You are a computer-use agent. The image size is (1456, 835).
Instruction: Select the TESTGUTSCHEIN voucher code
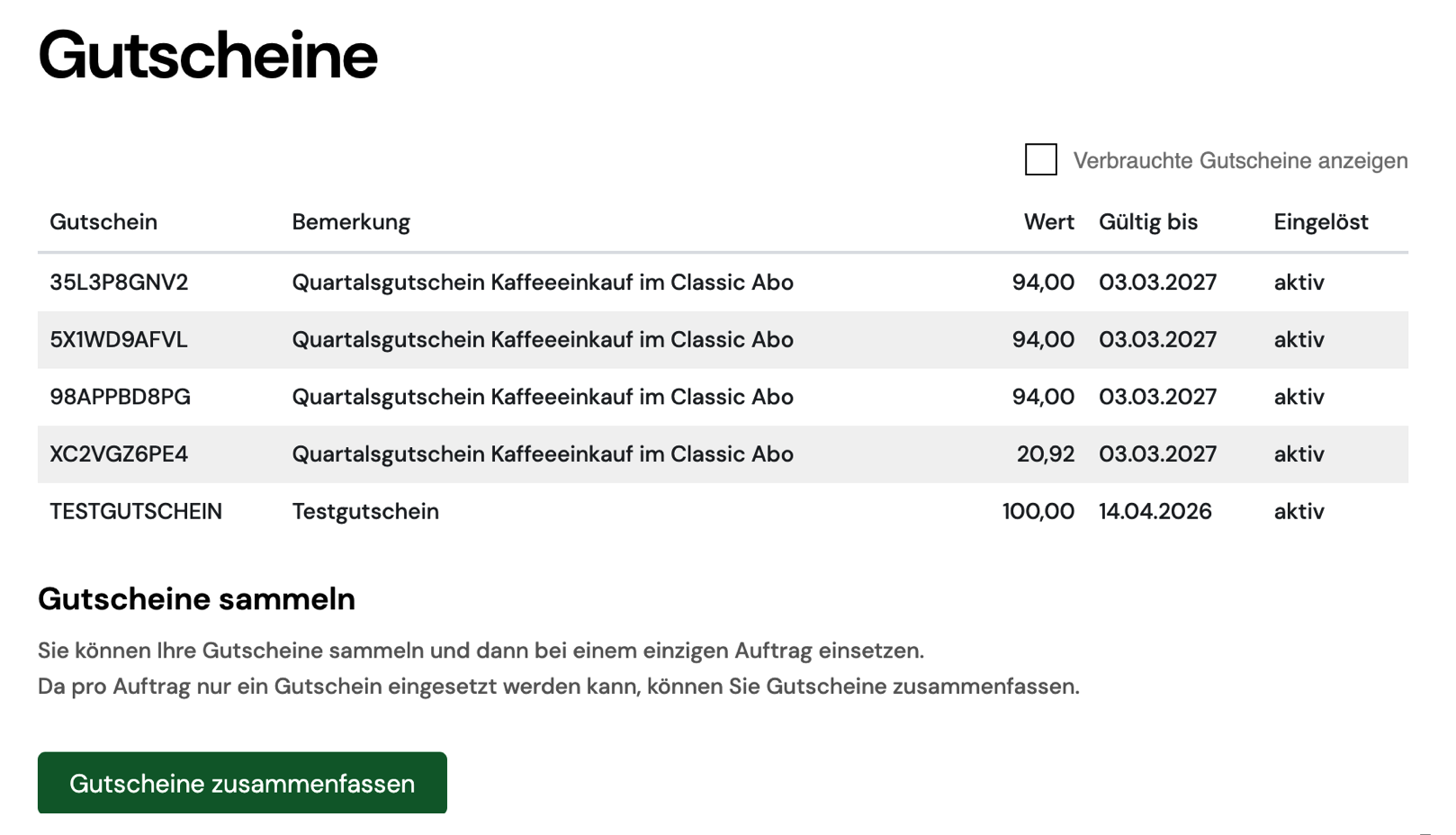[x=136, y=512]
